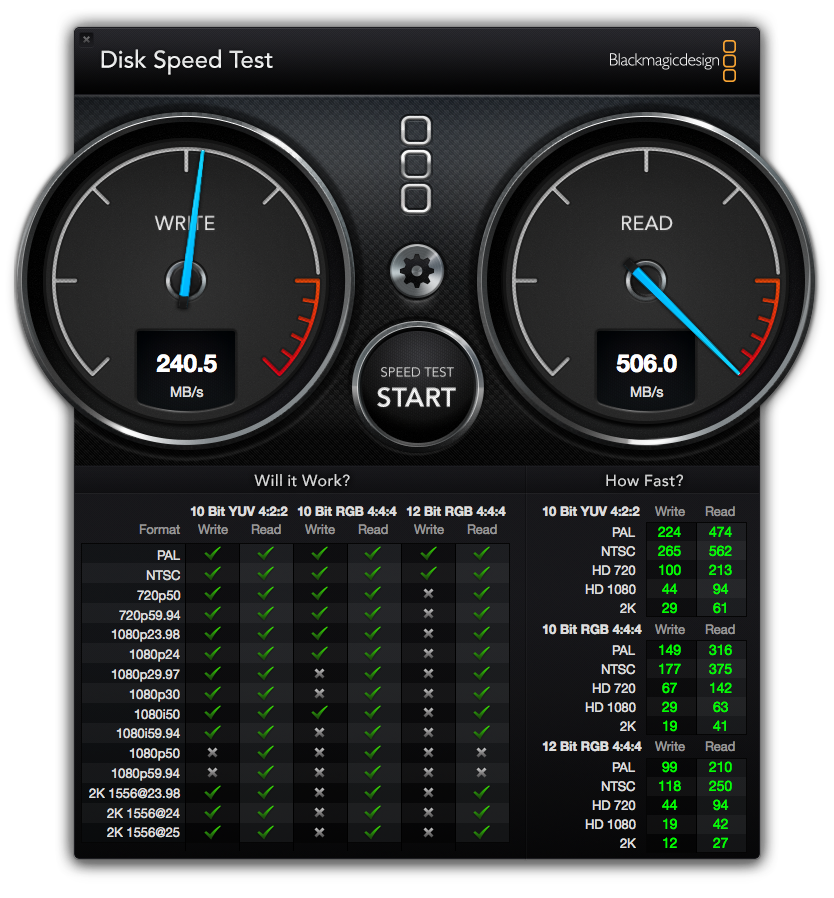The width and height of the screenshot is (834, 898).
Task: Click the 720p50 row label
Action: coord(158,595)
